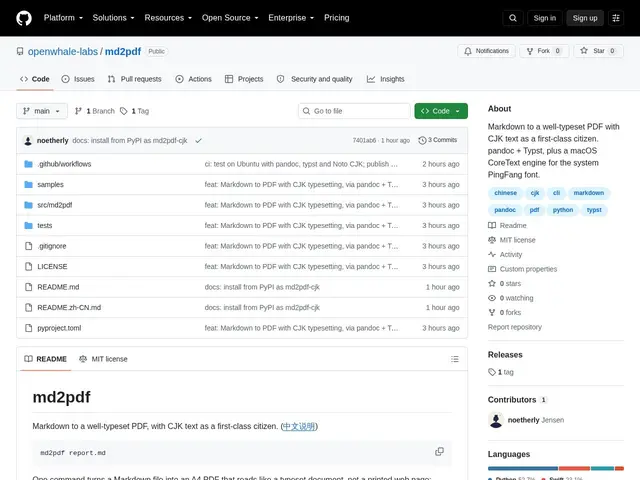640x480 pixels.
Task: Open the search magnifier button
Action: [513, 18]
